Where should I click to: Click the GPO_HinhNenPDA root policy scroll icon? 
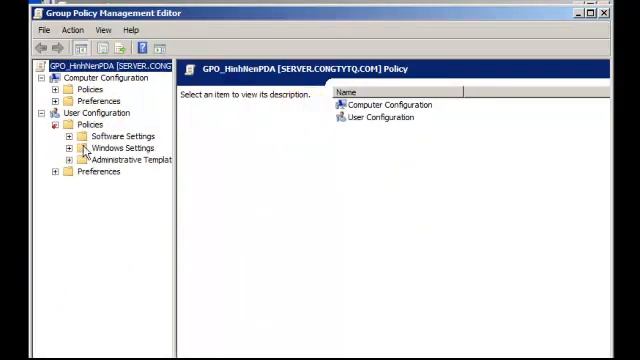[x=41, y=66]
